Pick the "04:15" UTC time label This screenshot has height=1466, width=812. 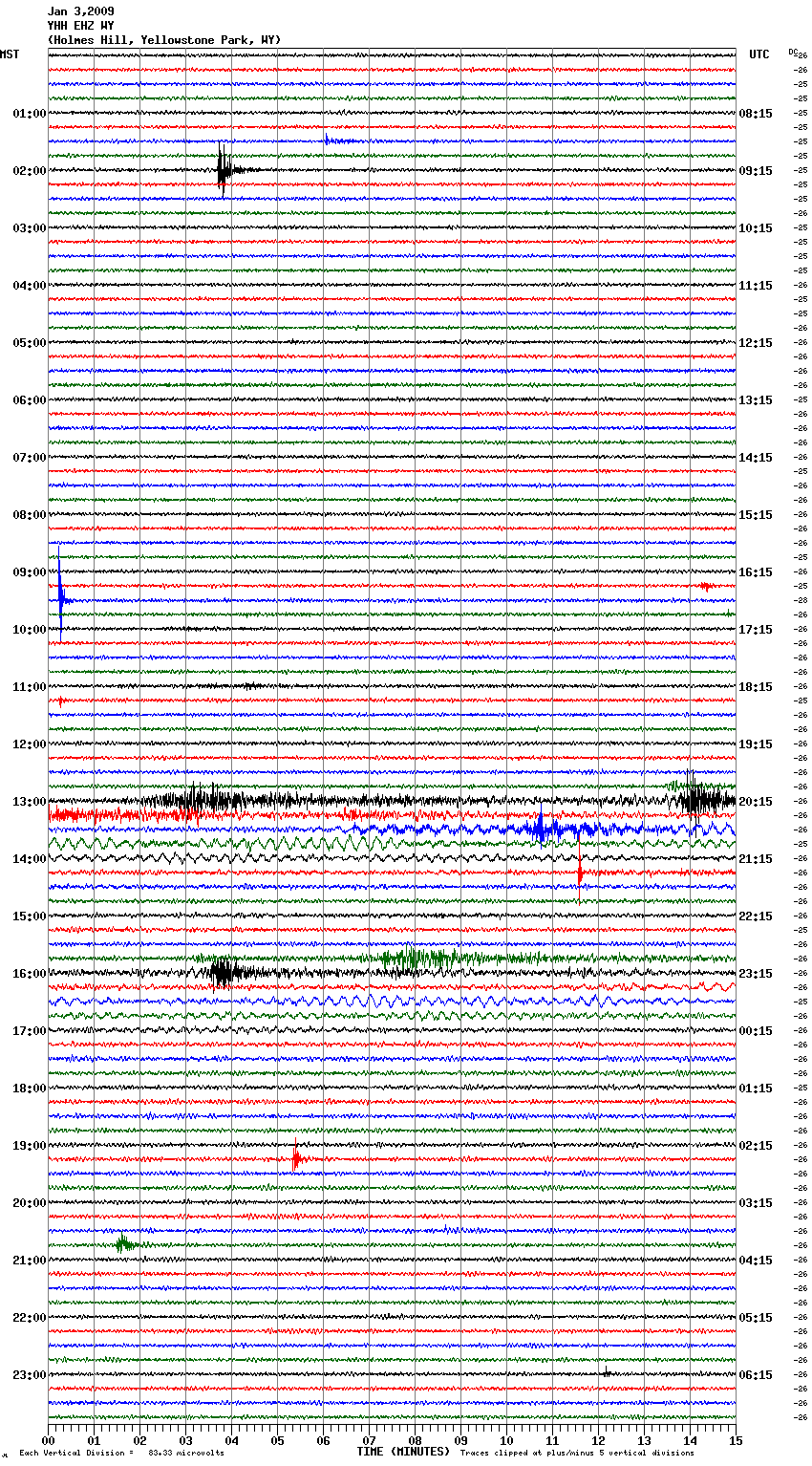coord(756,1261)
